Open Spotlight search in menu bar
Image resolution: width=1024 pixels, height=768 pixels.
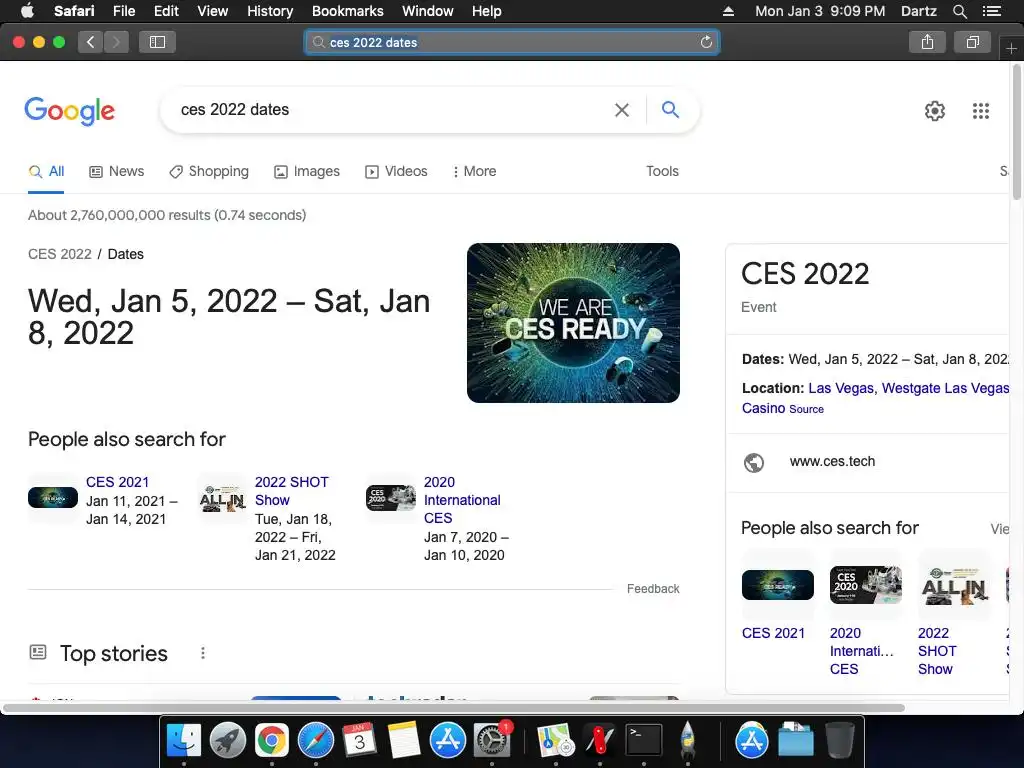(959, 11)
